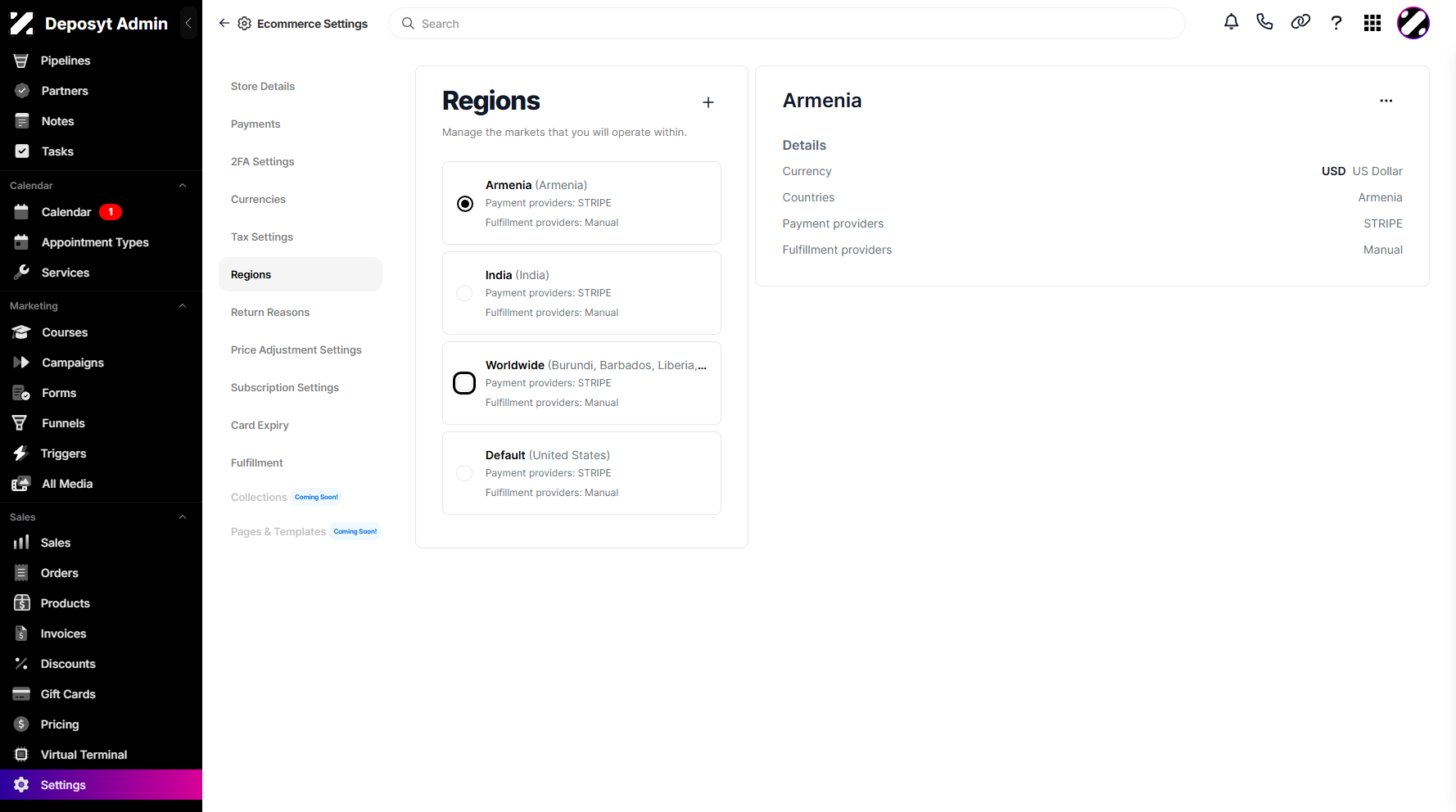Open the Armenia three-dots options menu
Viewport: 1456px width, 812px height.
tap(1386, 101)
